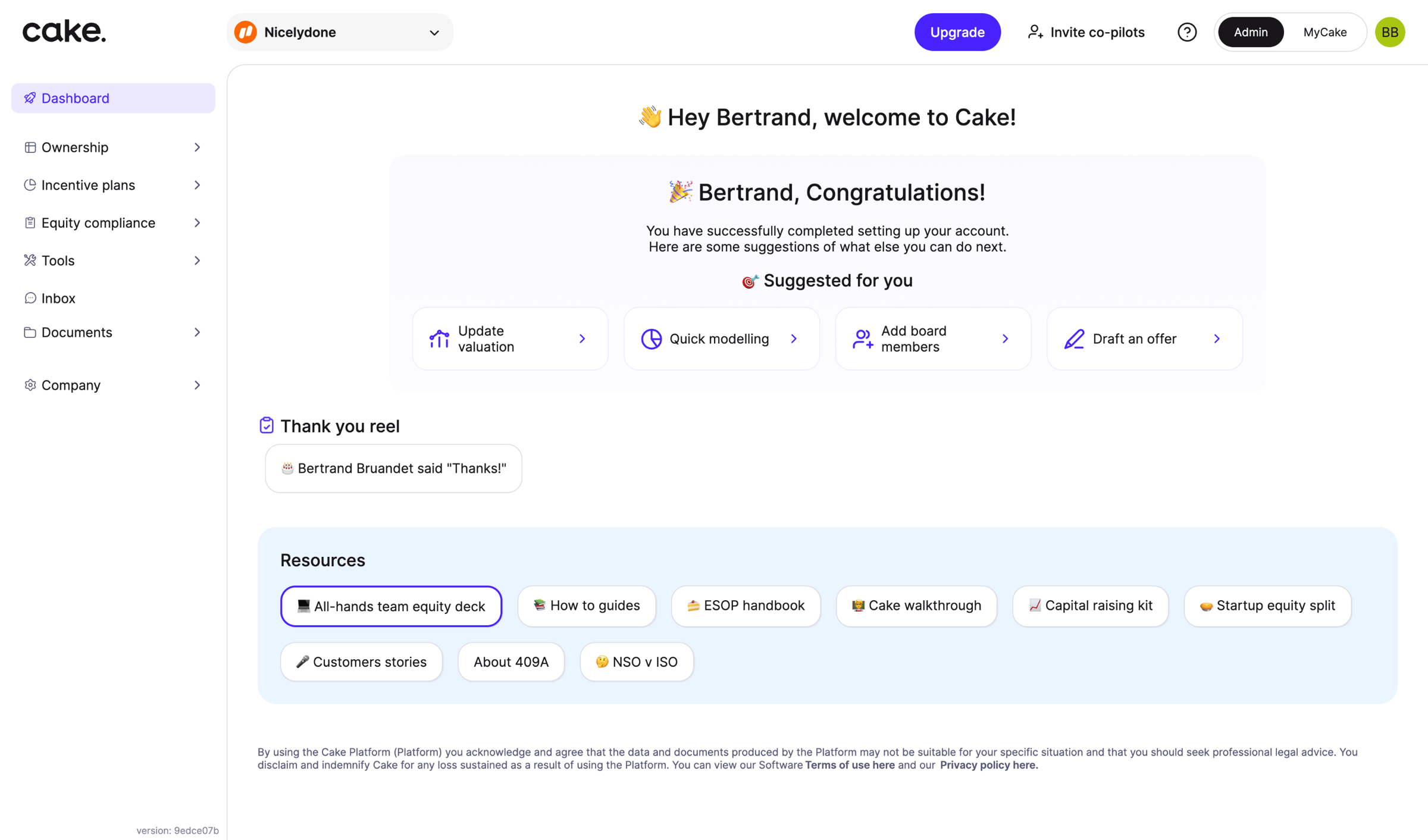The width and height of the screenshot is (1428, 840).
Task: Open Incentive plans in sidebar
Action: [113, 185]
